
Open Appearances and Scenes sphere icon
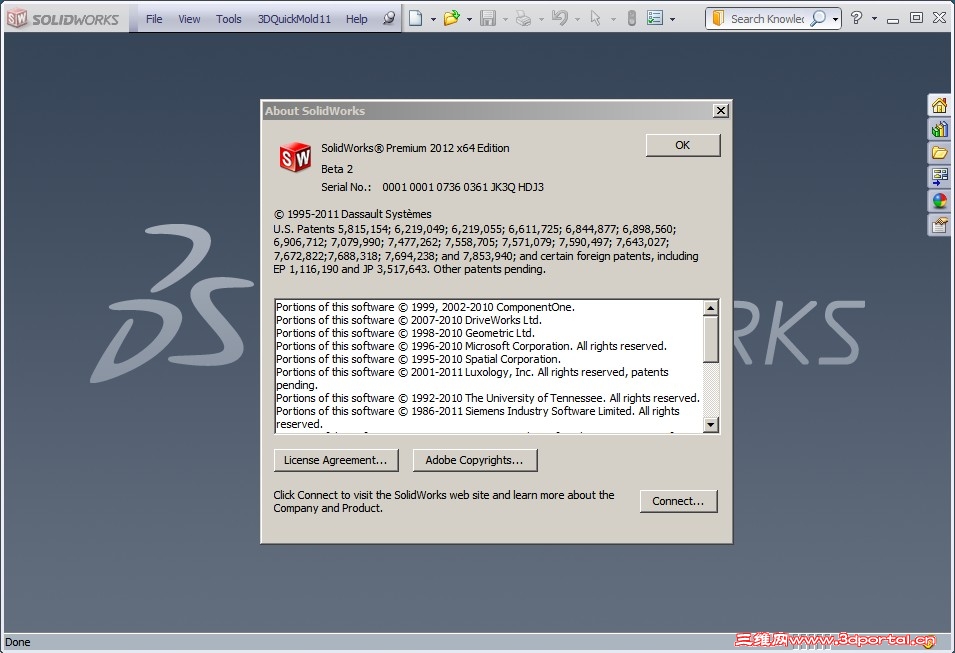(939, 200)
